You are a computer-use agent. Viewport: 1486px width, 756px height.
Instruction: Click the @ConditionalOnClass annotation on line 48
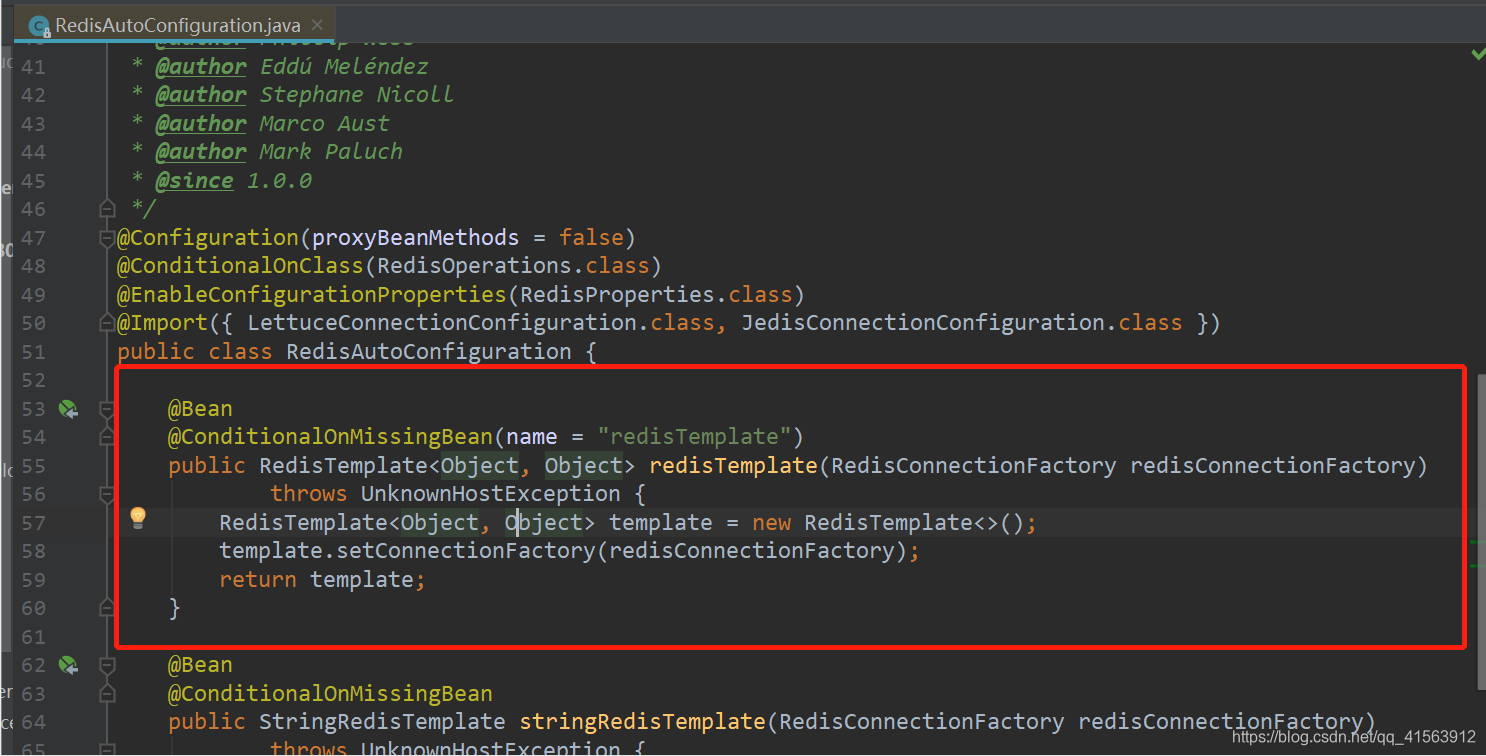coord(241,266)
